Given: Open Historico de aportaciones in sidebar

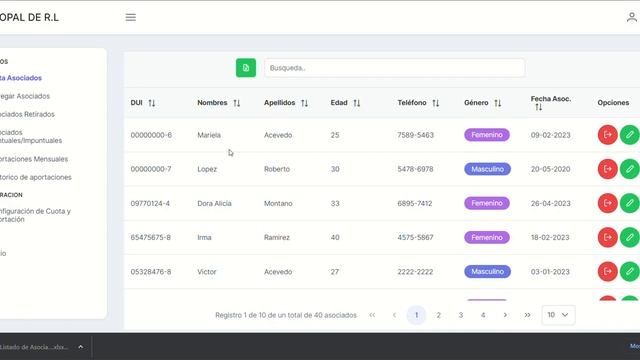Looking at the screenshot, I should coord(36,177).
